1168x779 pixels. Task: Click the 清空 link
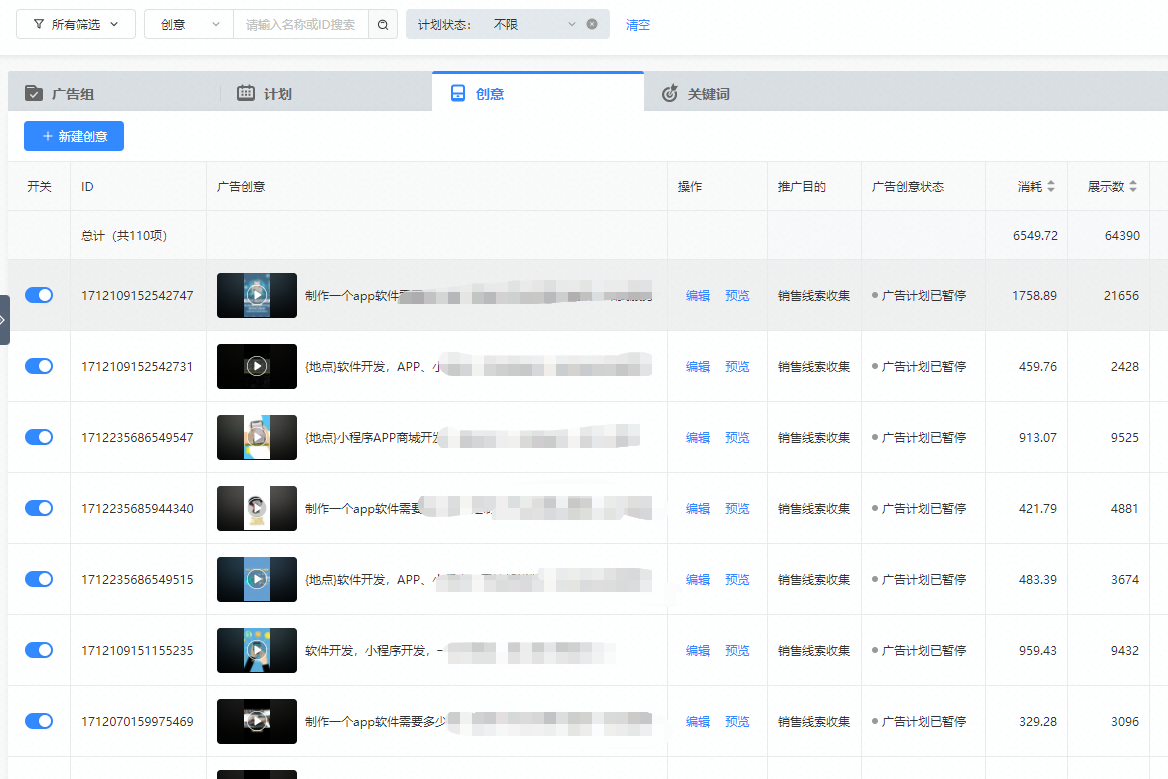[x=638, y=25]
